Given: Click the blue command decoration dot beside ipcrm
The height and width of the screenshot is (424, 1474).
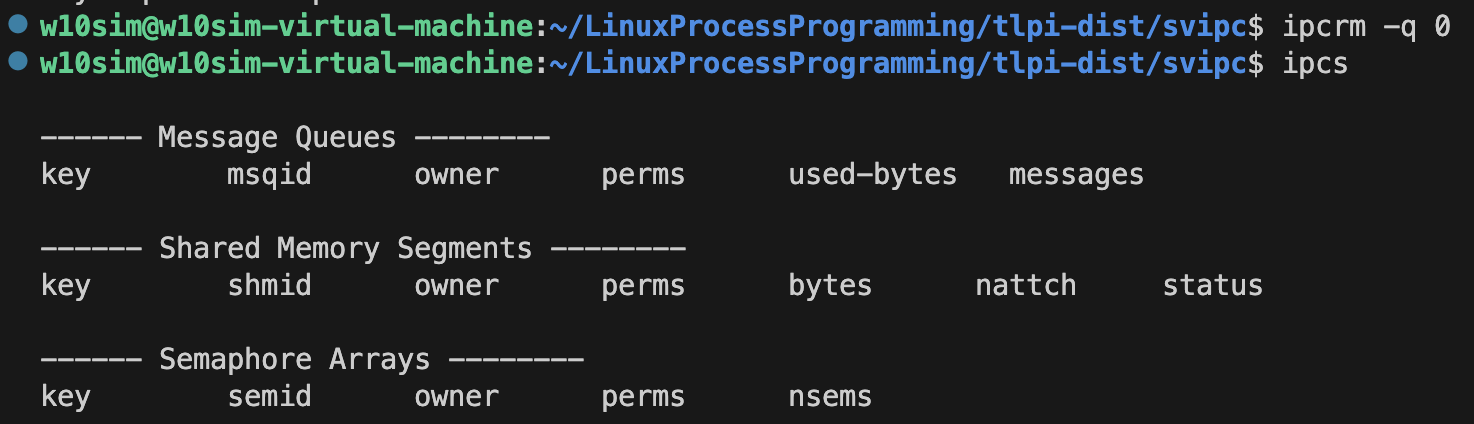Looking at the screenshot, I should (17, 26).
